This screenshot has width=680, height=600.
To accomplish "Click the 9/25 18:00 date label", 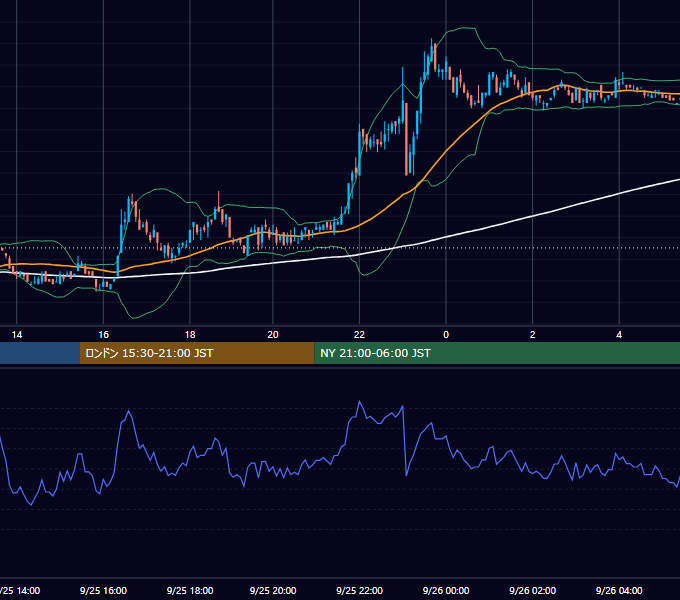I will pyautogui.click(x=190, y=590).
